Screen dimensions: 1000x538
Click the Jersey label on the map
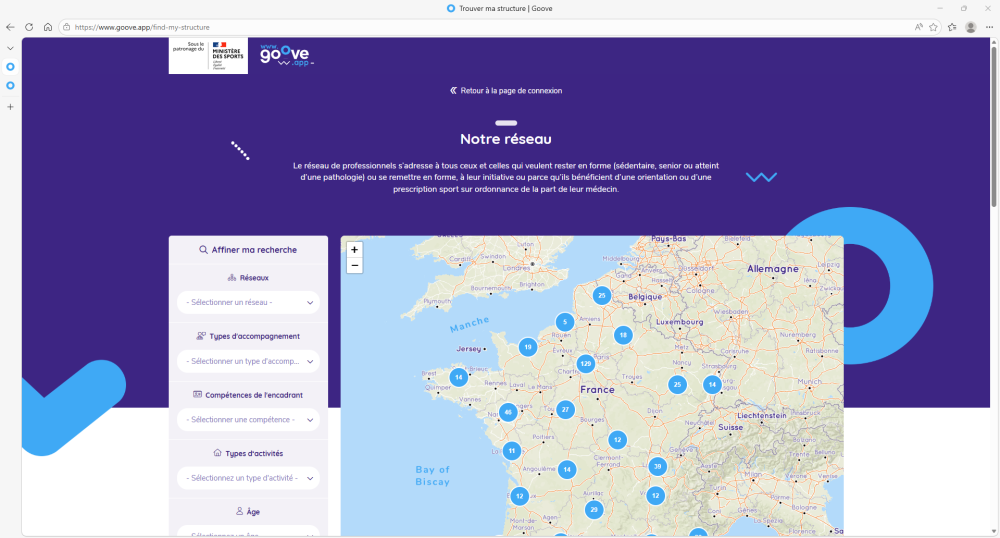[469, 349]
